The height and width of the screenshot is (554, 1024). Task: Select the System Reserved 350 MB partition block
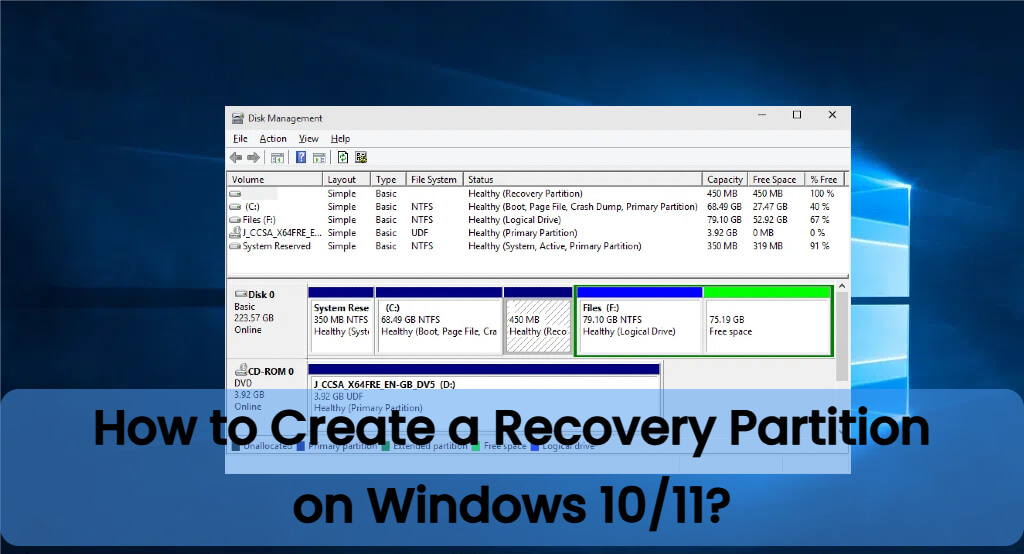click(x=341, y=320)
